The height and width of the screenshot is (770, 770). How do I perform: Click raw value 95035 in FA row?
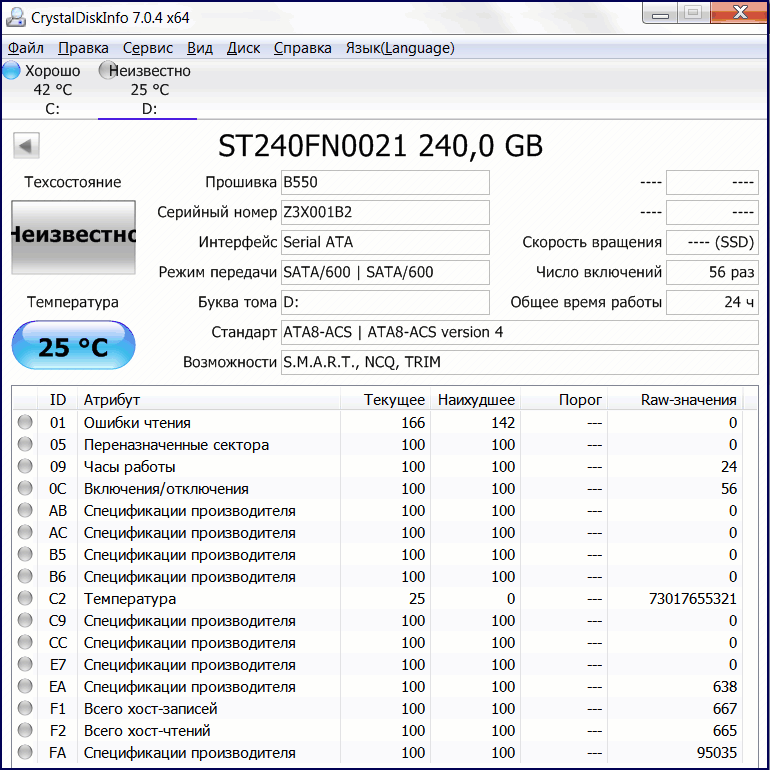point(717,753)
